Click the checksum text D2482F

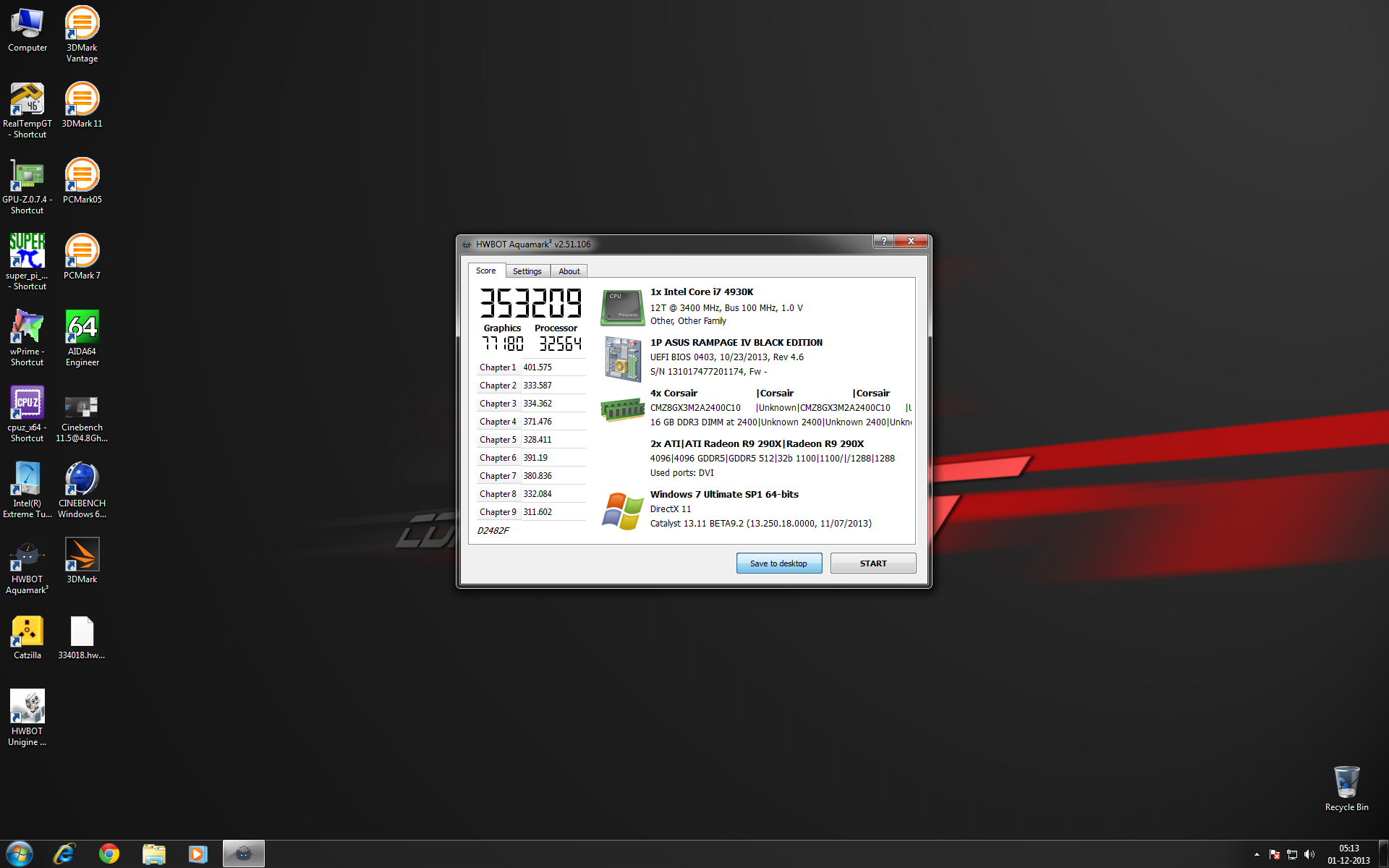493,531
